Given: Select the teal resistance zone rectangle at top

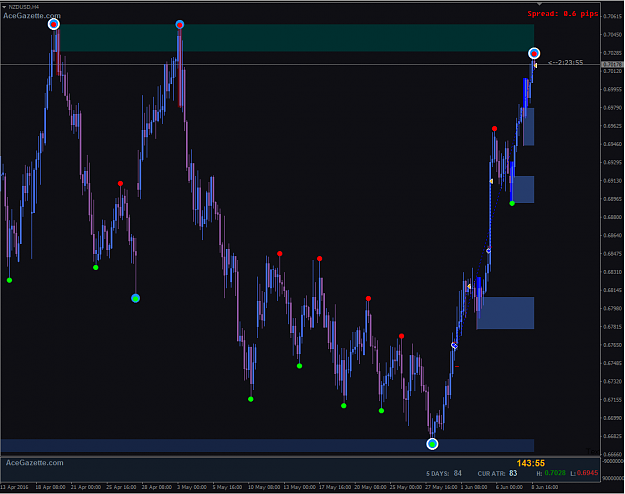Looking at the screenshot, I should pos(297,38).
